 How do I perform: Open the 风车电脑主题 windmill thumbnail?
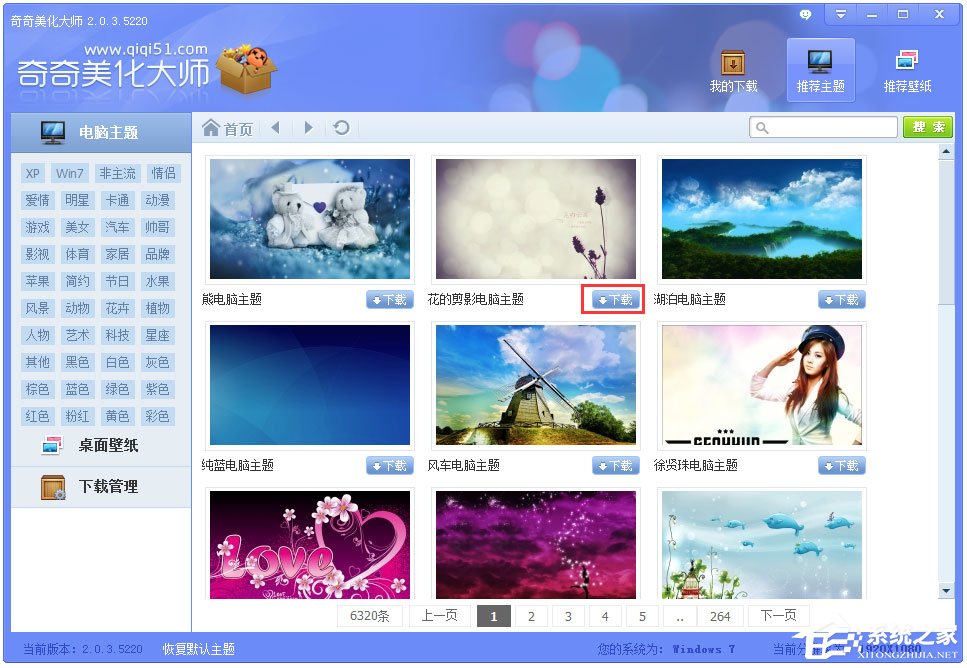coord(536,385)
